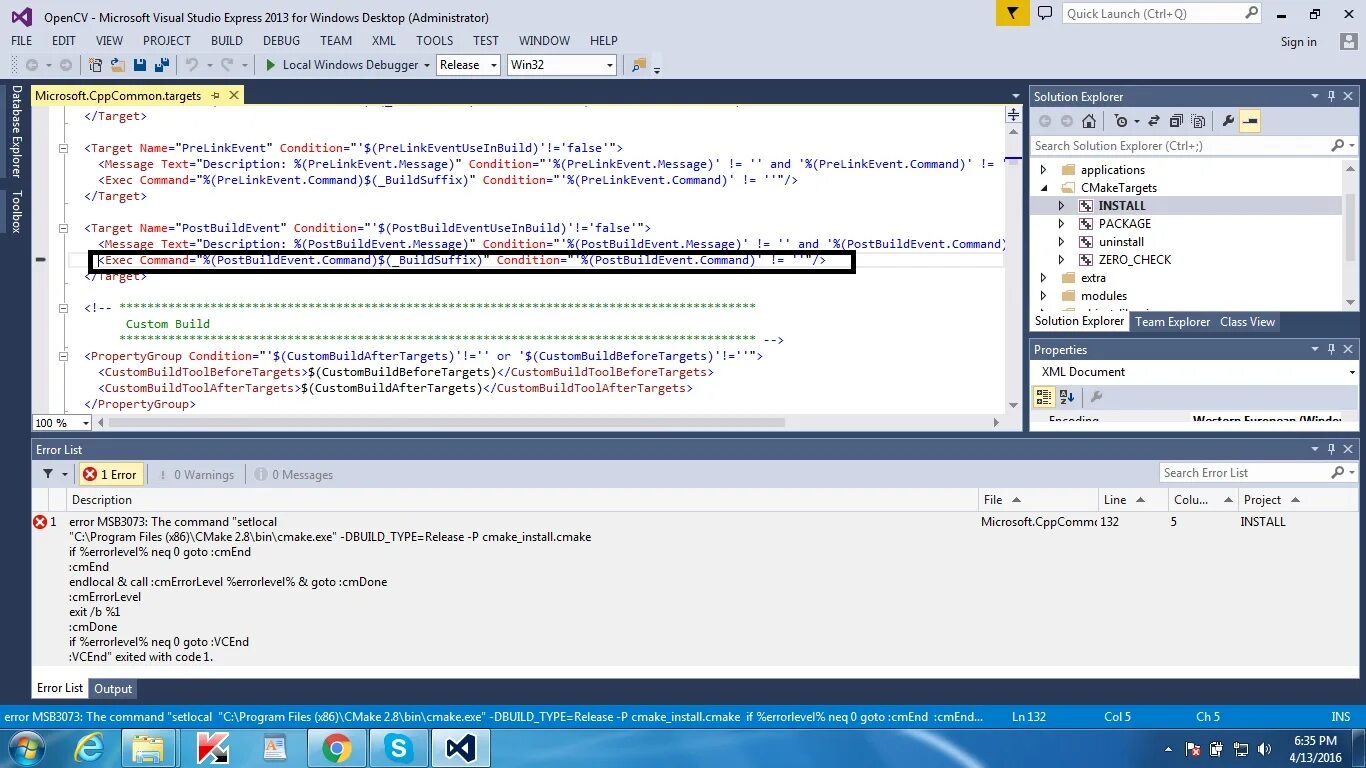Toggle the 0 Messages filter button
The height and width of the screenshot is (768, 1366).
(x=294, y=474)
